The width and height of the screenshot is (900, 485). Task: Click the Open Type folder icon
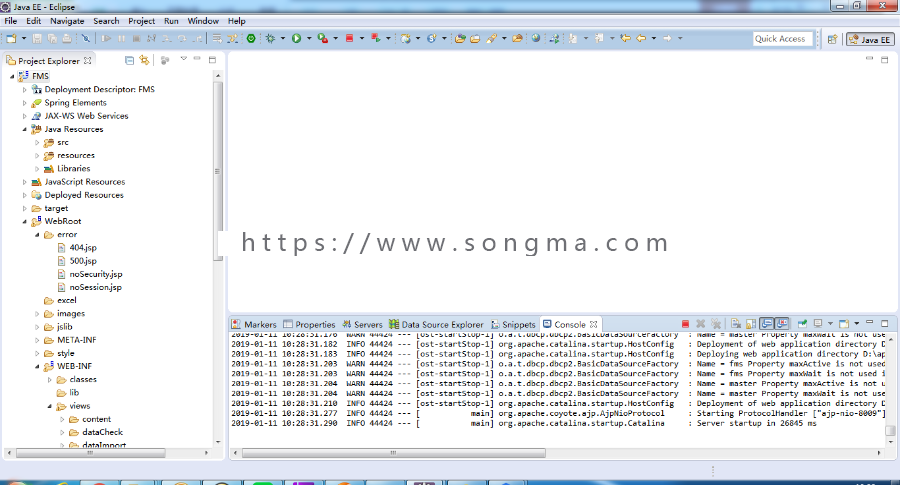[460, 38]
